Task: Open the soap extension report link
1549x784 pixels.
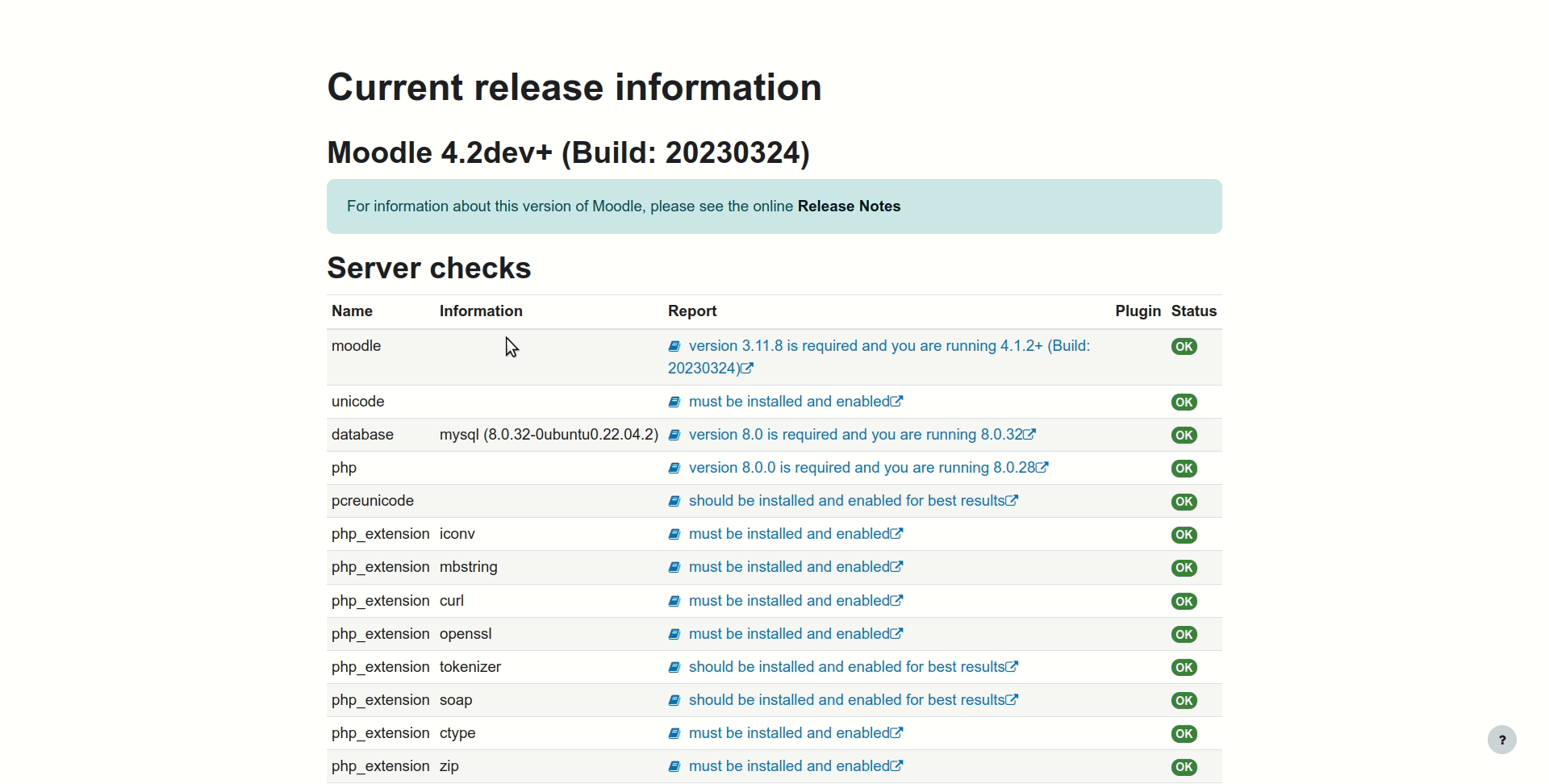Action: click(854, 700)
